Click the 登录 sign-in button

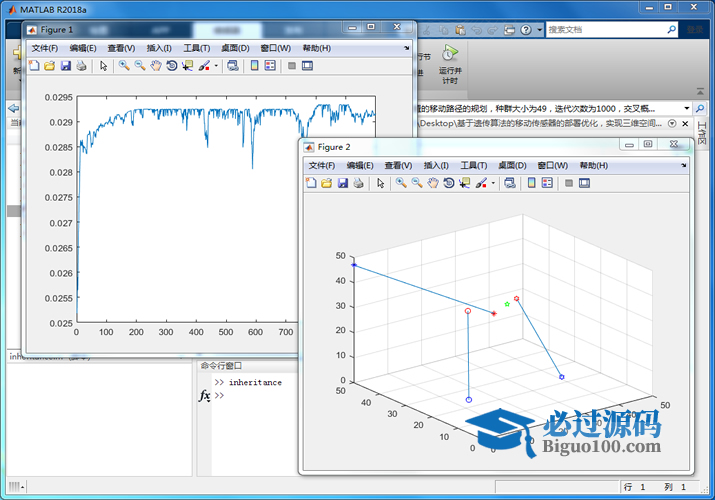(693, 30)
